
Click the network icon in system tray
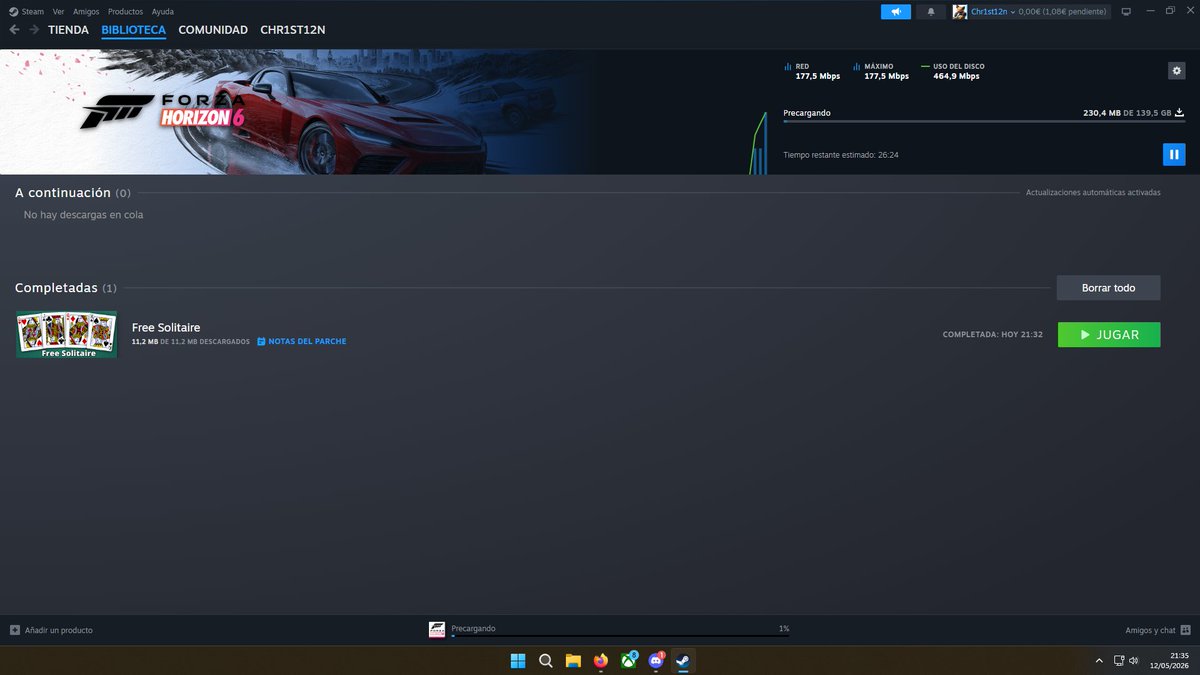click(x=1119, y=661)
